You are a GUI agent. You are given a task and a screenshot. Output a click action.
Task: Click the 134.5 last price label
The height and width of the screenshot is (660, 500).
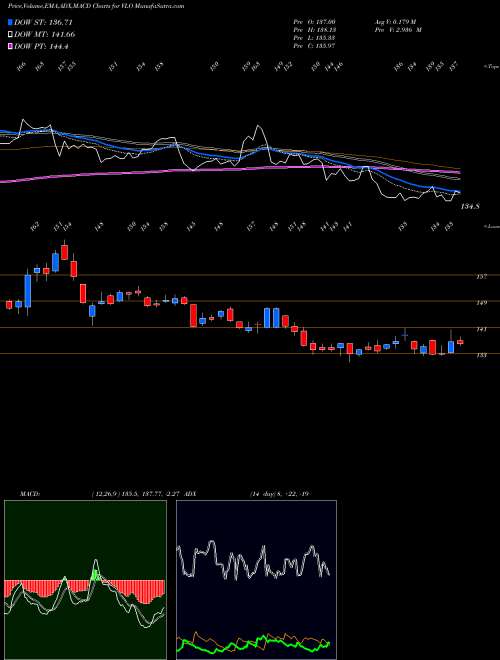click(x=470, y=207)
